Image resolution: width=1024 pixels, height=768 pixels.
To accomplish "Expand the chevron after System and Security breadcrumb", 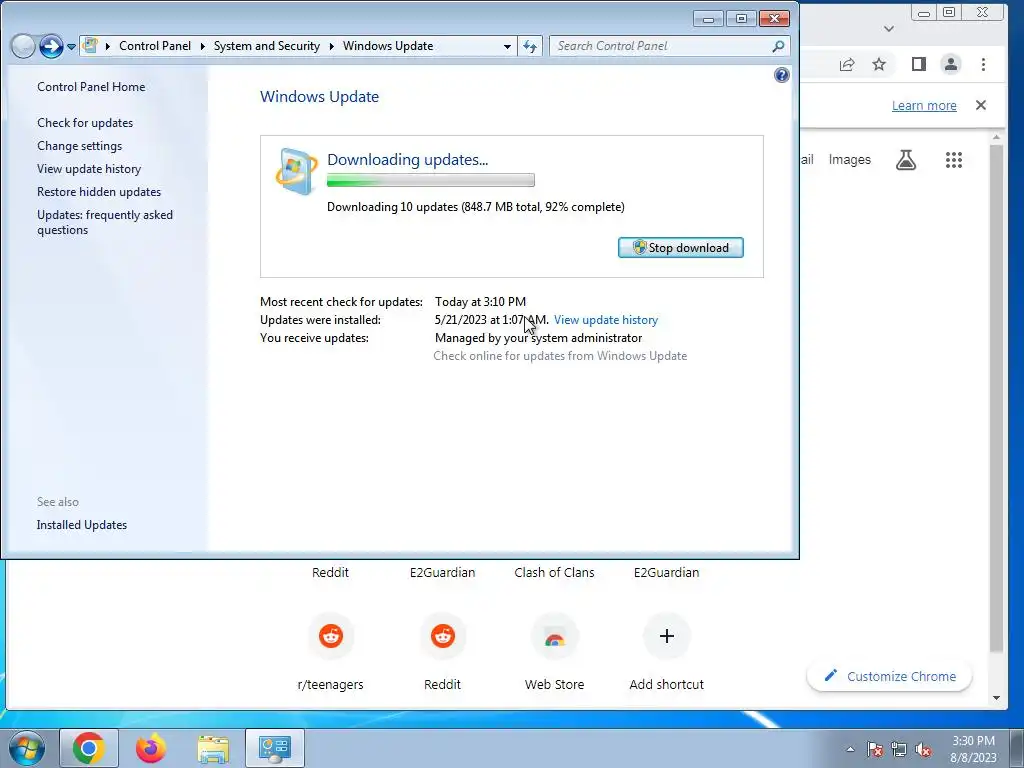I will tap(331, 46).
